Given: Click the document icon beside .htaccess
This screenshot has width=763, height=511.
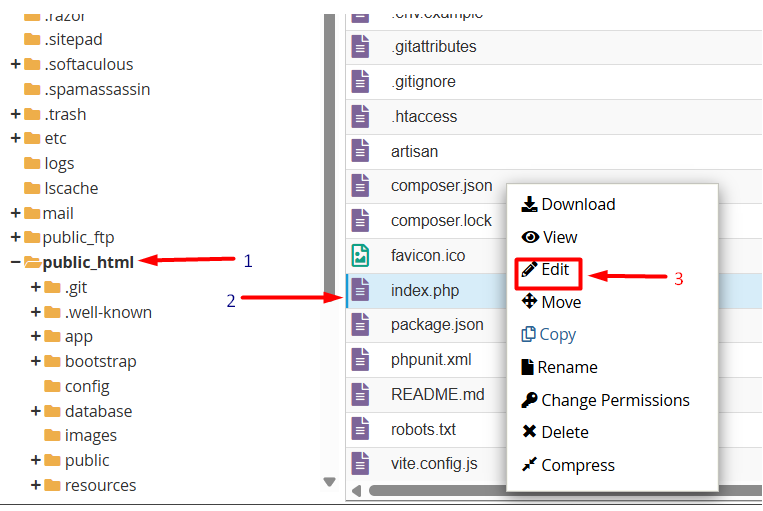Looking at the screenshot, I should coord(360,116).
